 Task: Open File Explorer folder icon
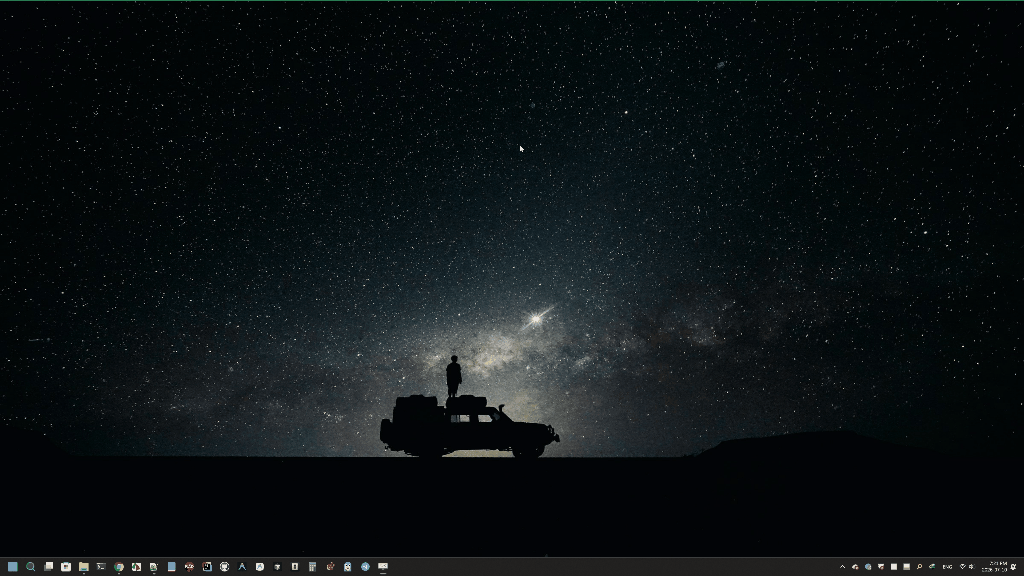point(84,567)
